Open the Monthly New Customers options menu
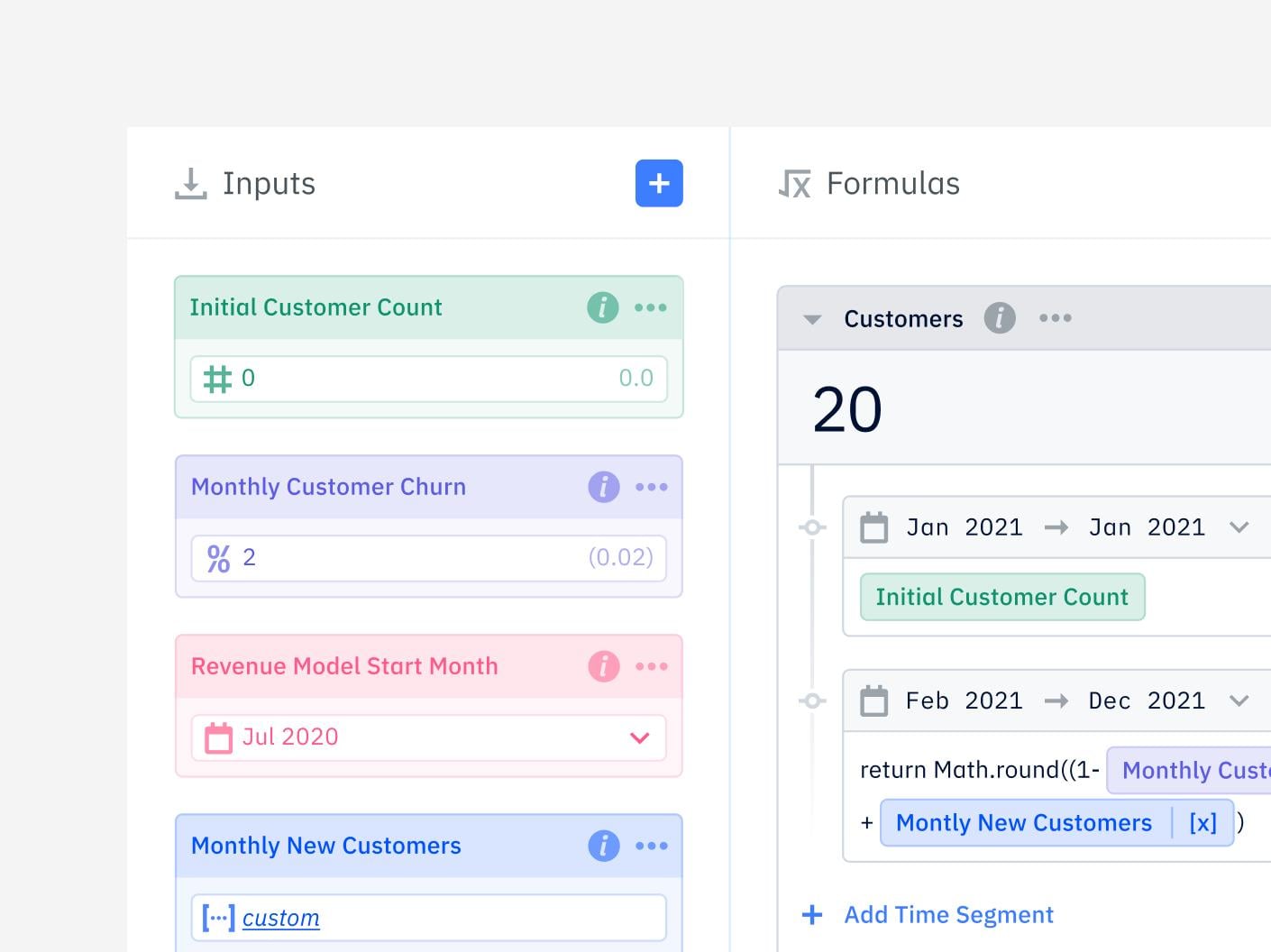The height and width of the screenshot is (952, 1271). (x=651, y=846)
